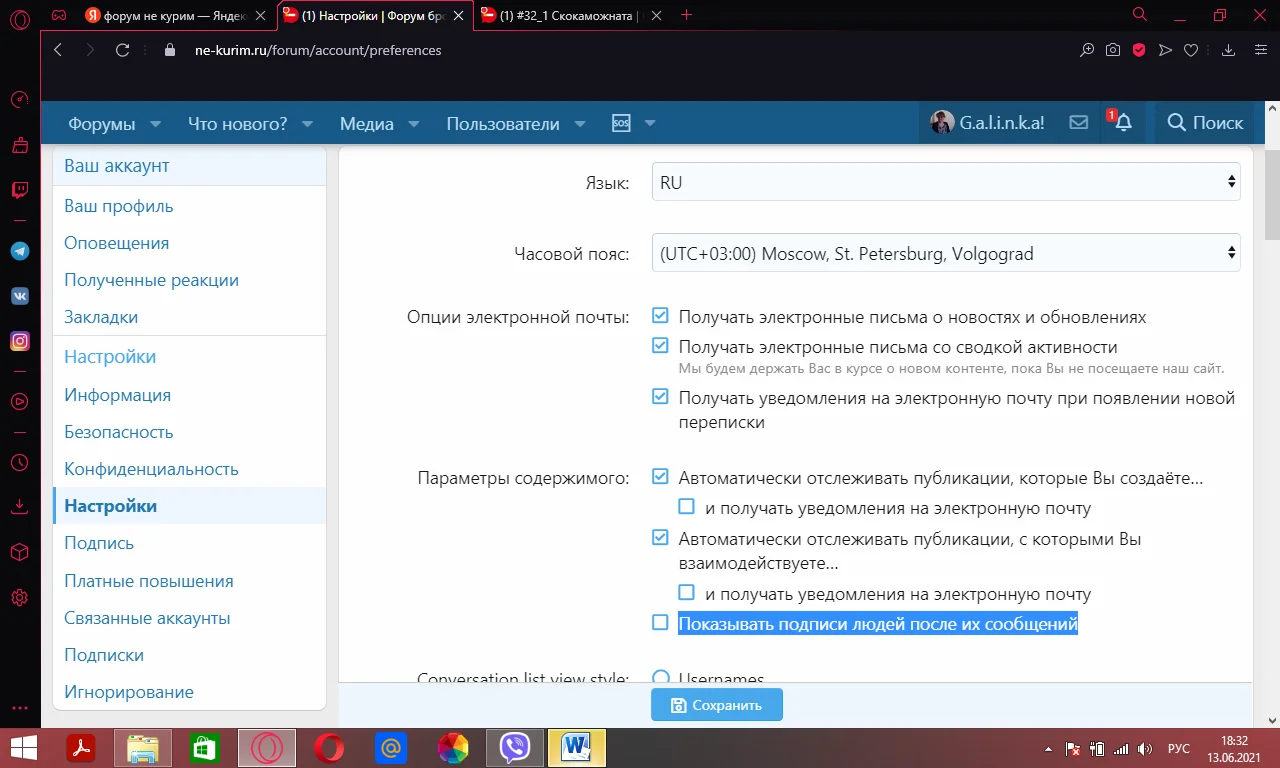Enable 'Показывать подписи людей после их сообщений'
Viewport: 1280px width, 768px height.
[x=660, y=622]
